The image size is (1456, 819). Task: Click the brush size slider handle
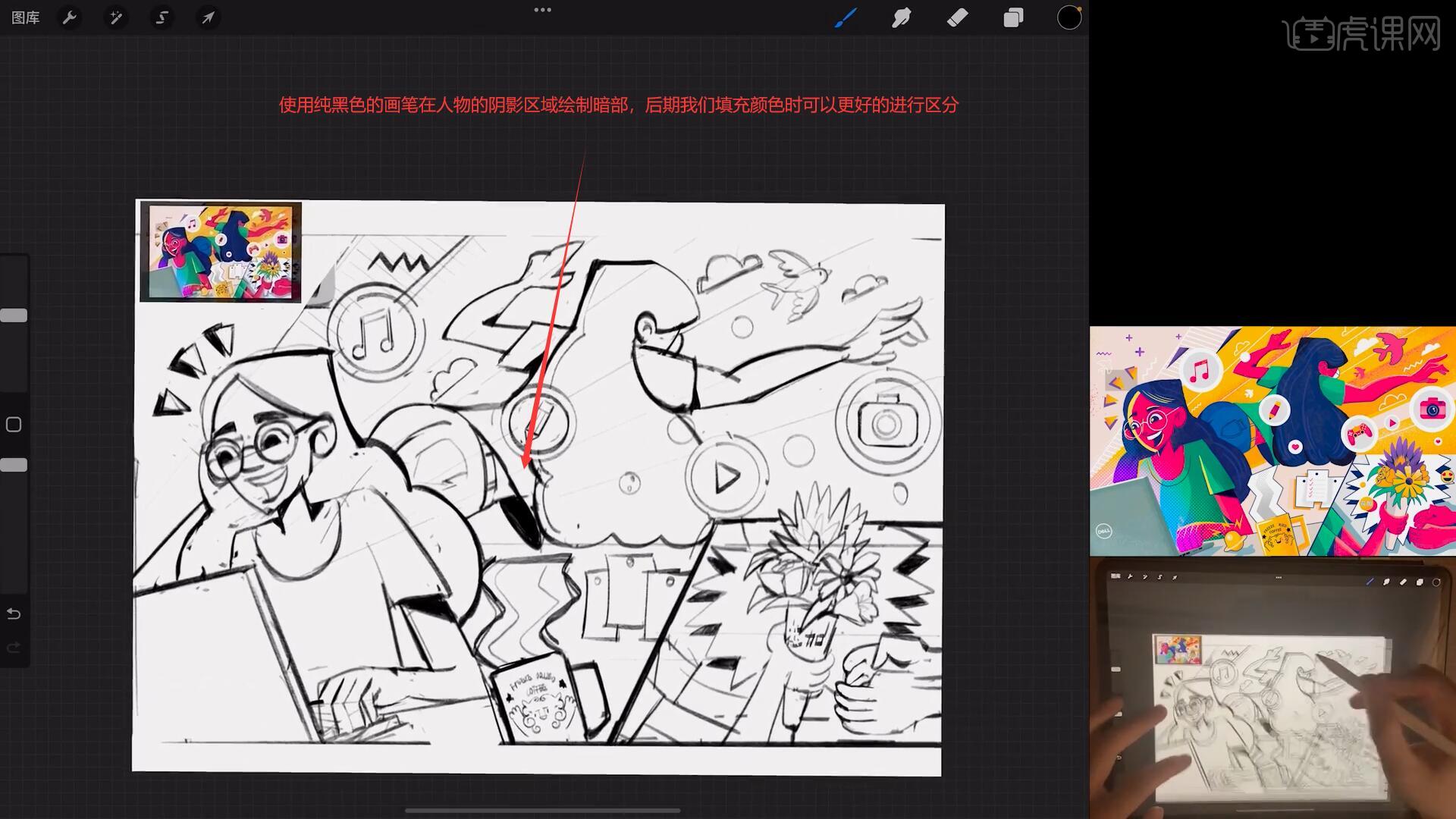point(14,315)
